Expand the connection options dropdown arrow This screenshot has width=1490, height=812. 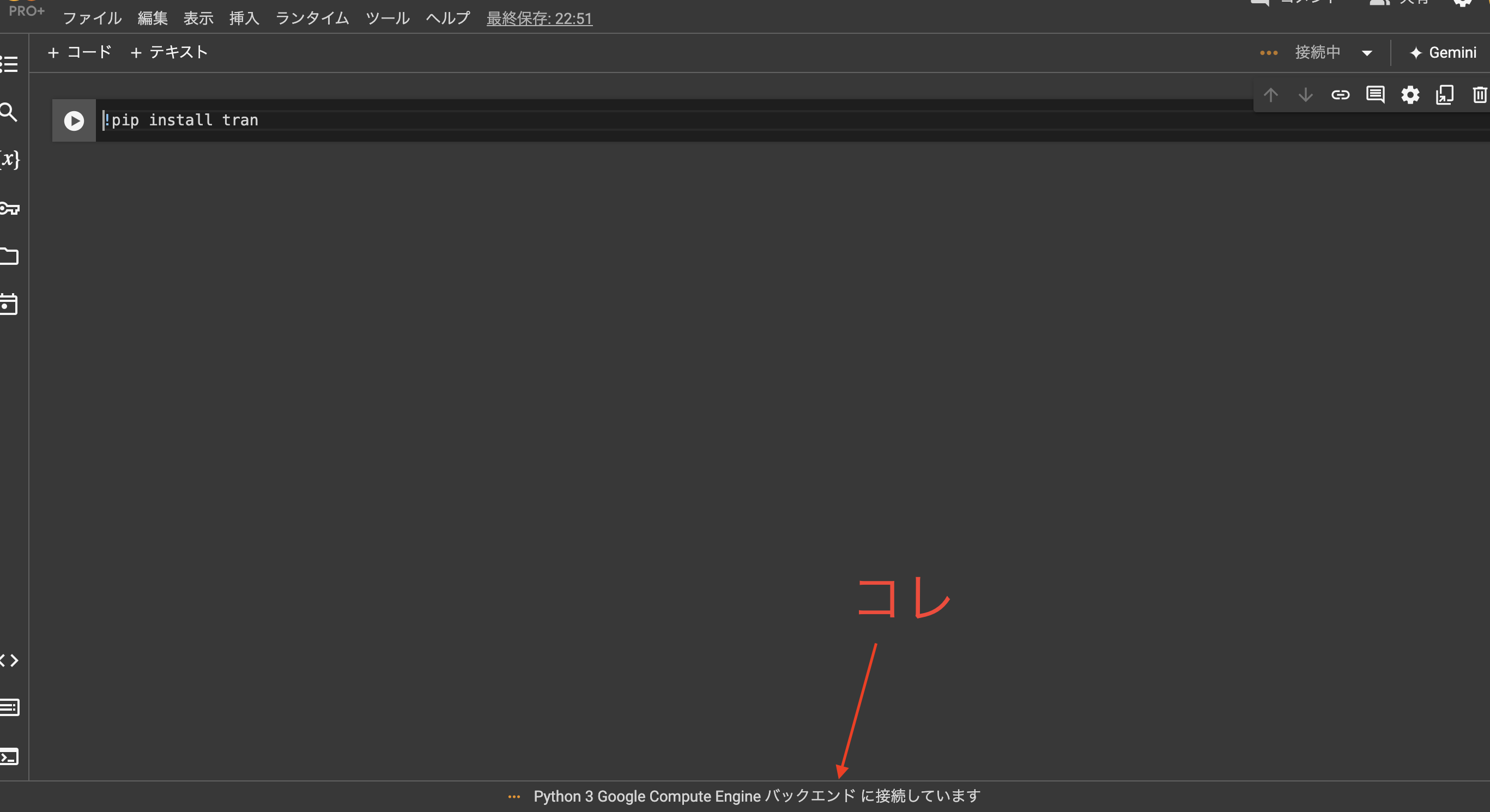[1367, 52]
